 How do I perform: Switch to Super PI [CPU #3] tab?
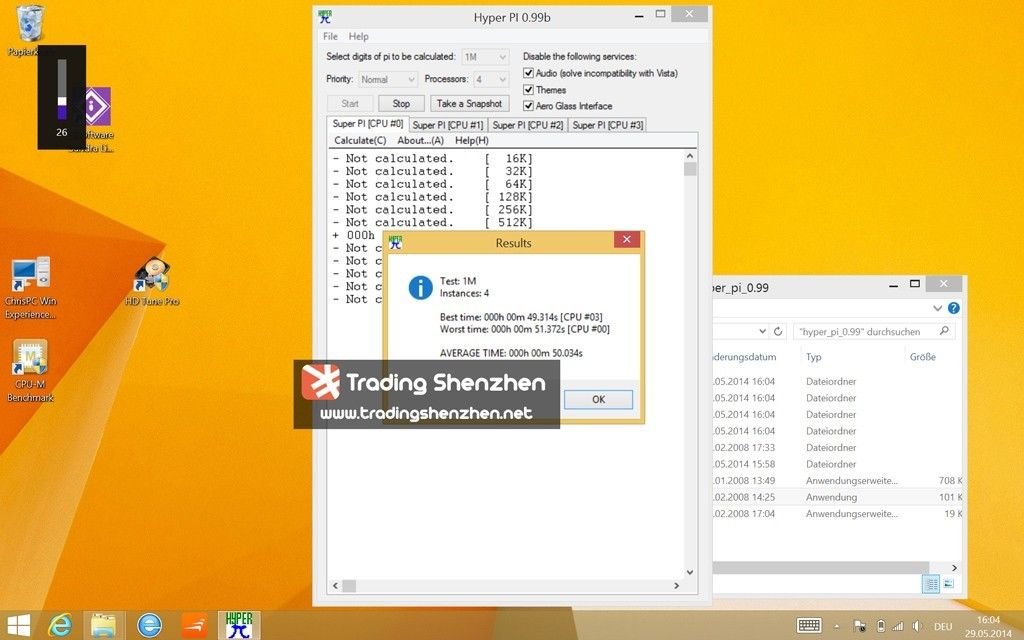coord(608,125)
